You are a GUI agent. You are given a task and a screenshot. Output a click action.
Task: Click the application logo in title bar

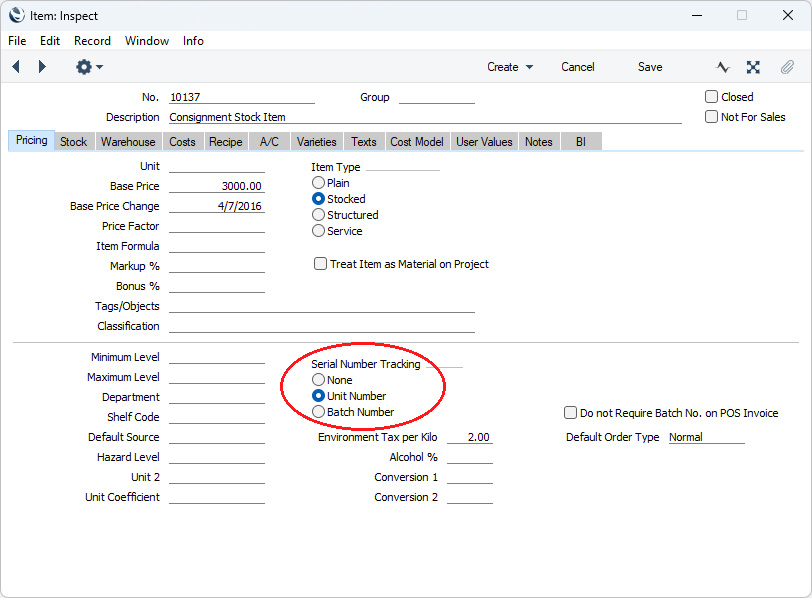(17, 16)
